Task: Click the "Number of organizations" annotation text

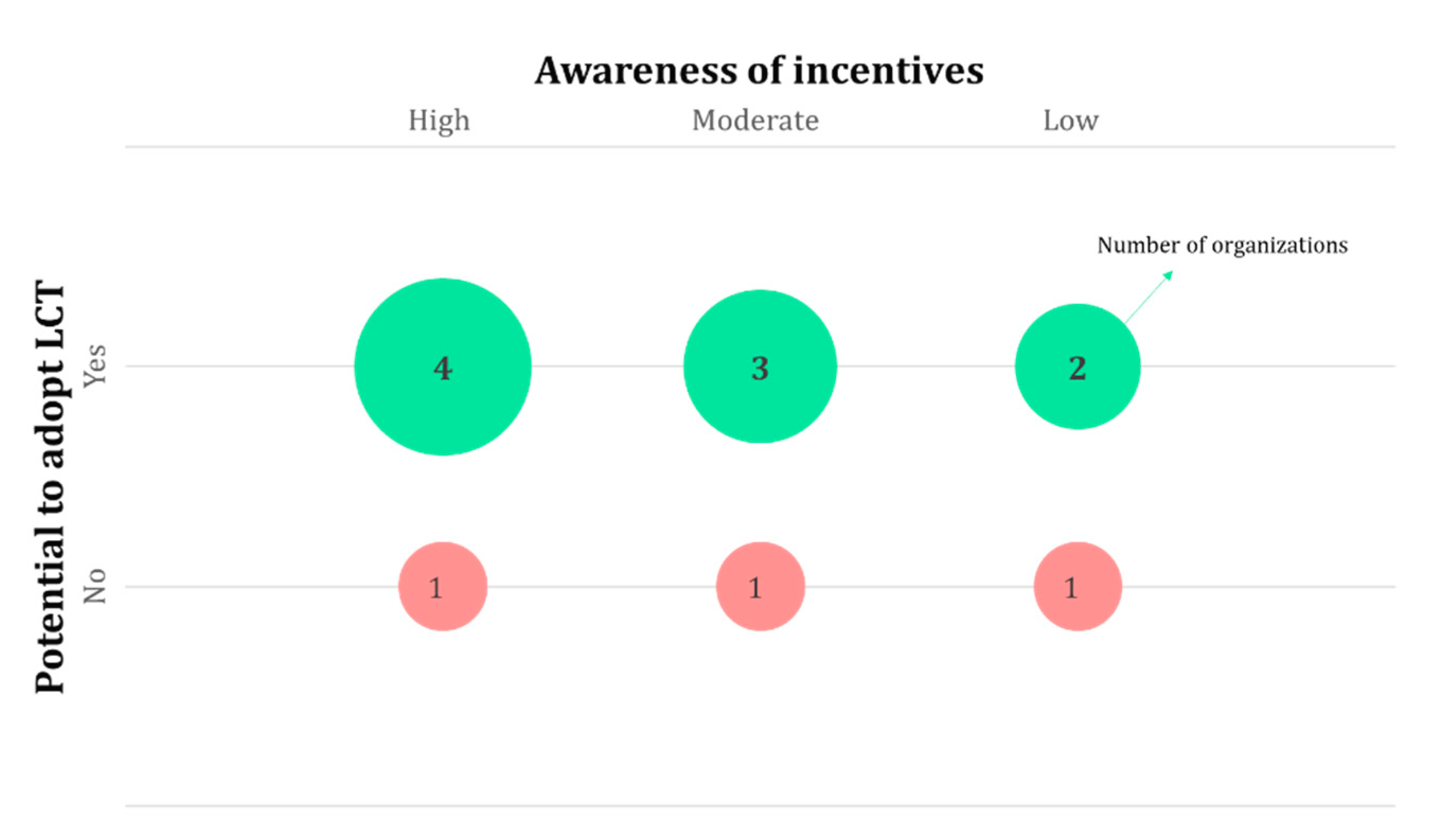Action: tap(1222, 246)
